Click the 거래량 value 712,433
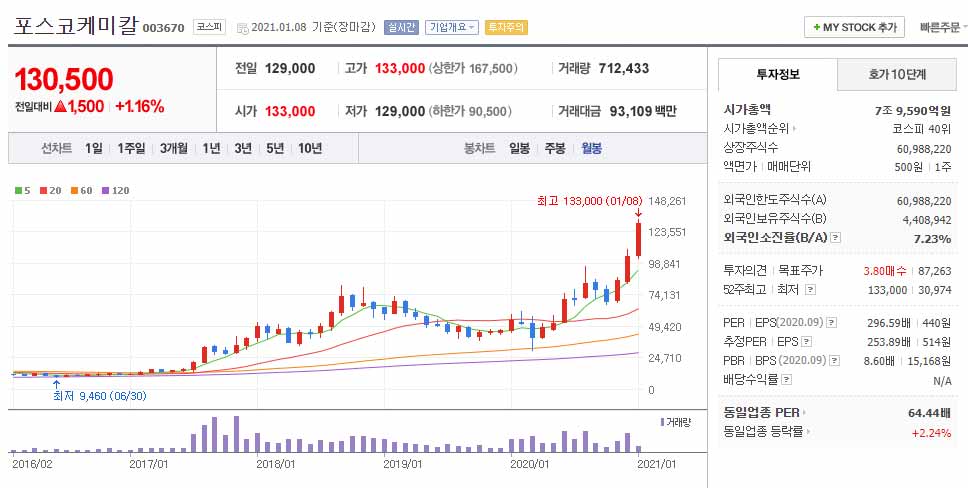 [624, 69]
